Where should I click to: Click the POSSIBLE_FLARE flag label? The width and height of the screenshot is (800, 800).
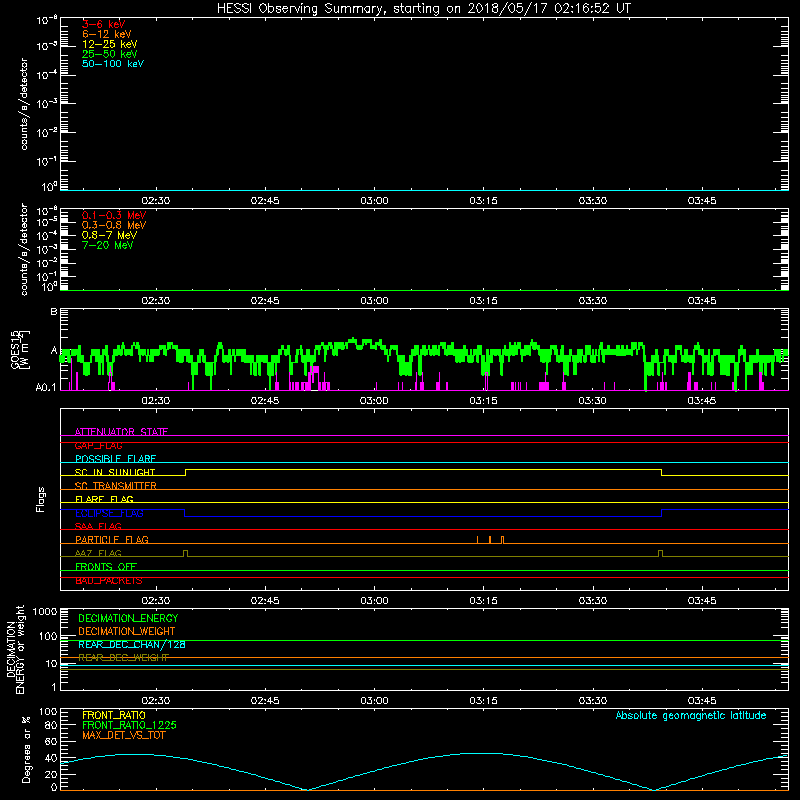point(115,459)
